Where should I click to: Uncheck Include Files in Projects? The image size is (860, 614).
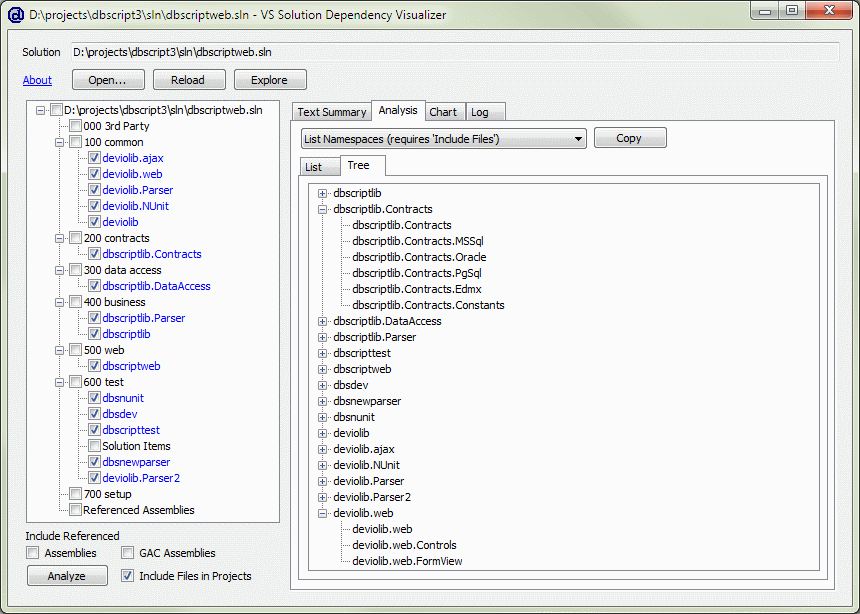[128, 576]
